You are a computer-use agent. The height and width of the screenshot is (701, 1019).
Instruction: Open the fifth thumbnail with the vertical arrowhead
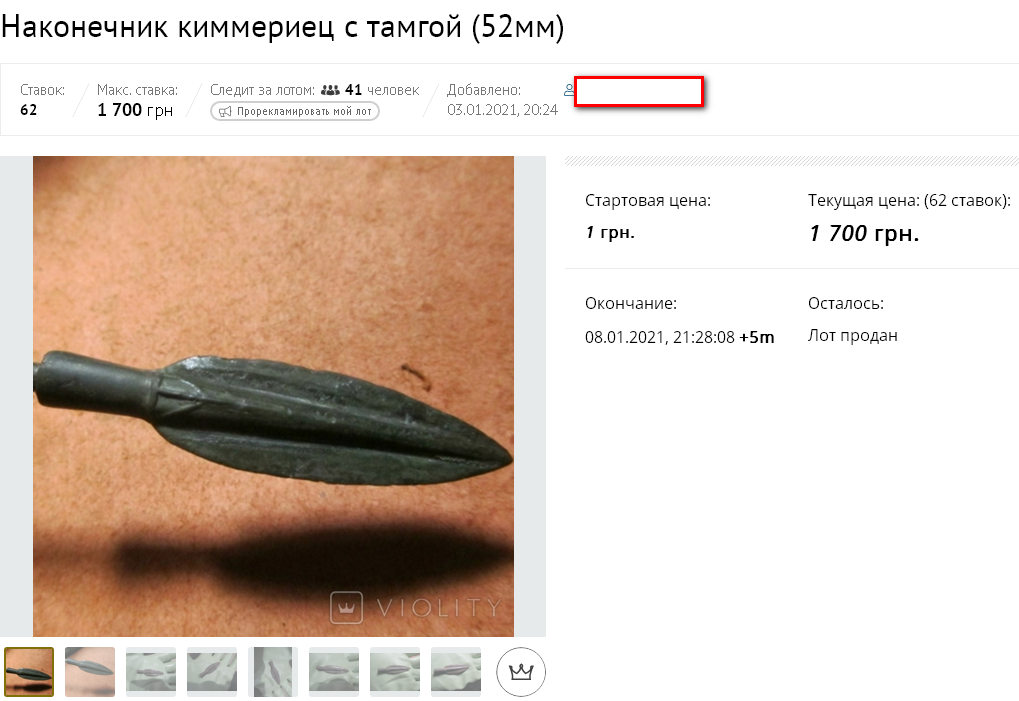273,672
